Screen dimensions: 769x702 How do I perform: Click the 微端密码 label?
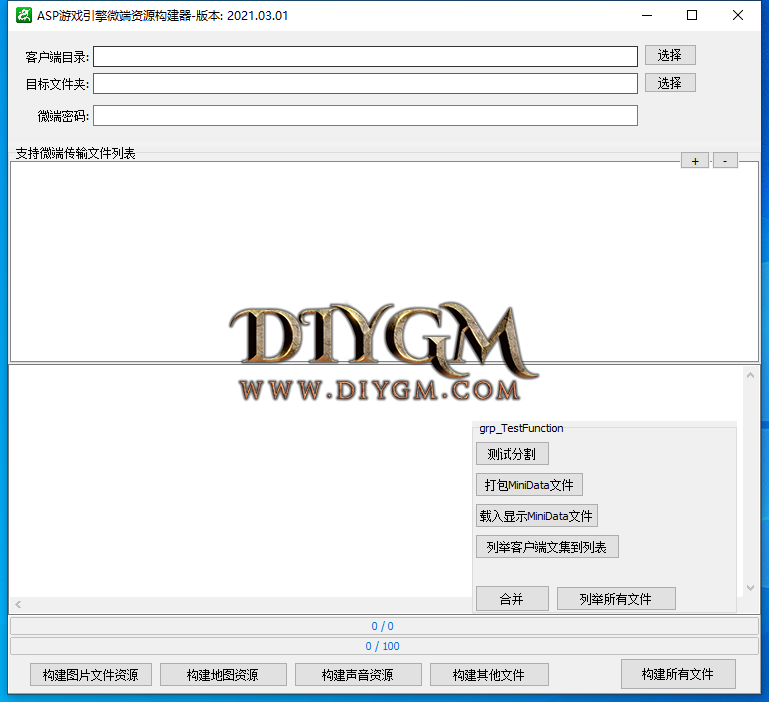pos(63,116)
